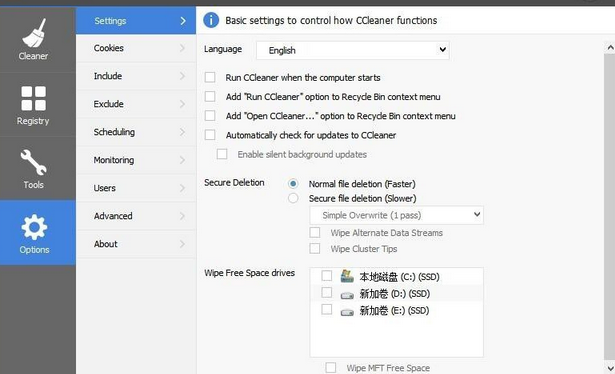Click the chevron beside Users
The width and height of the screenshot is (615, 374).
[182, 188]
